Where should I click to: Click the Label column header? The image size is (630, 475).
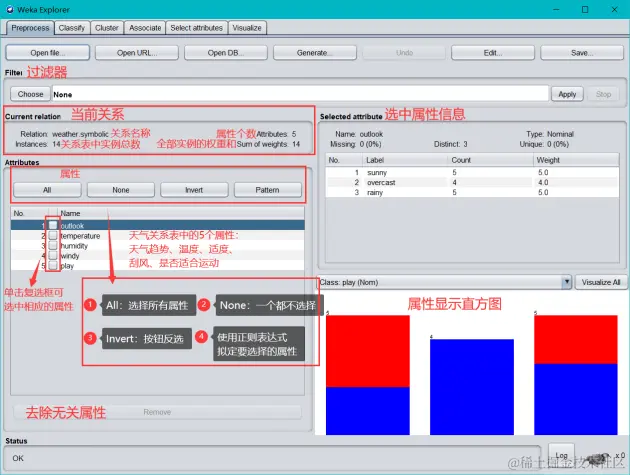click(405, 160)
